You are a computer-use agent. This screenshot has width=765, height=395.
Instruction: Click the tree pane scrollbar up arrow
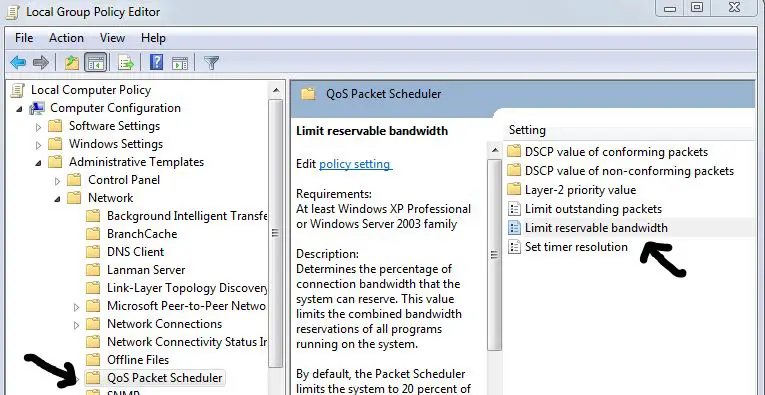tap(276, 91)
